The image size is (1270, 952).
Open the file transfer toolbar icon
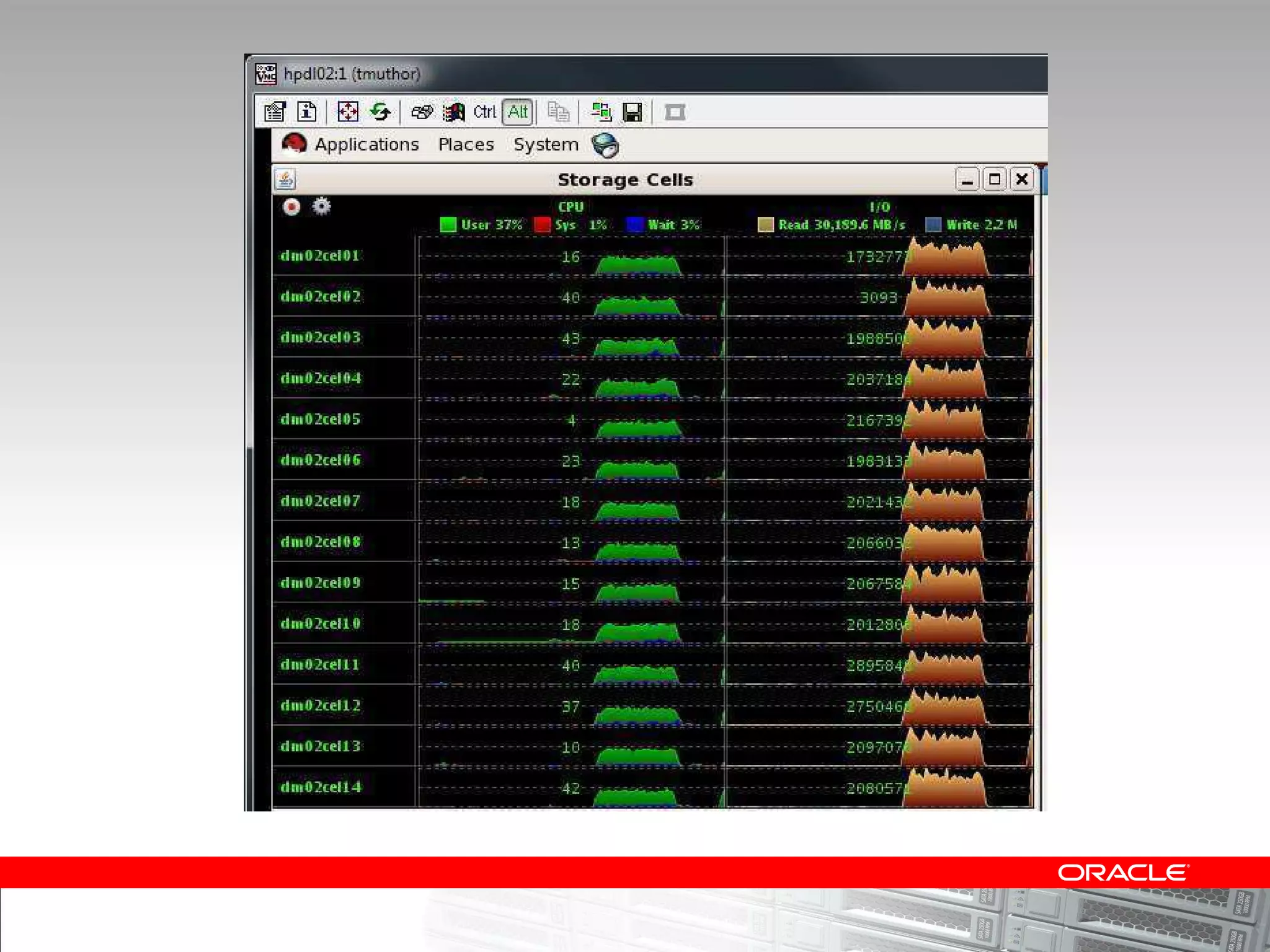point(601,112)
